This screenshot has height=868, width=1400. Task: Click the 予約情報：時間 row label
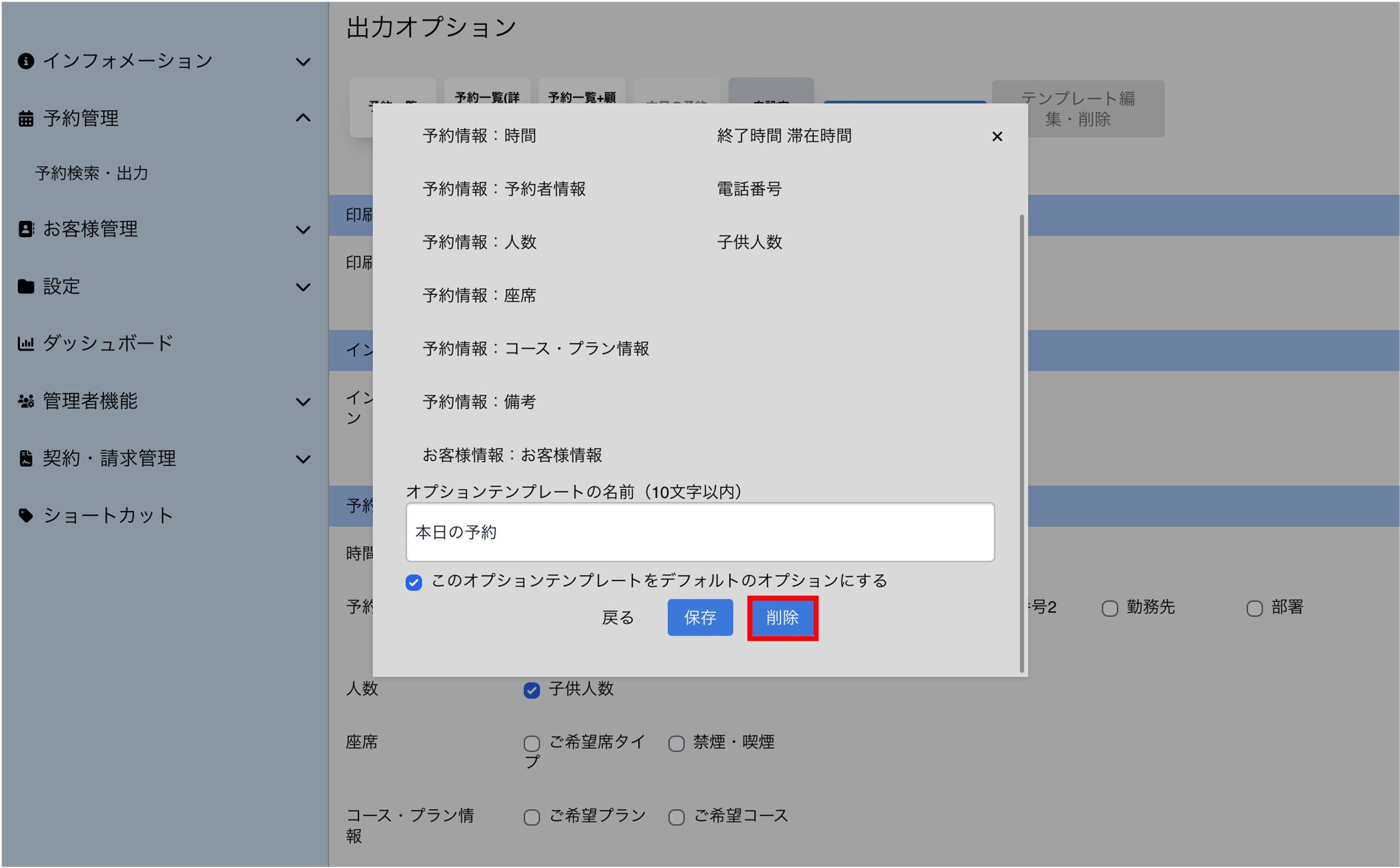(x=479, y=136)
